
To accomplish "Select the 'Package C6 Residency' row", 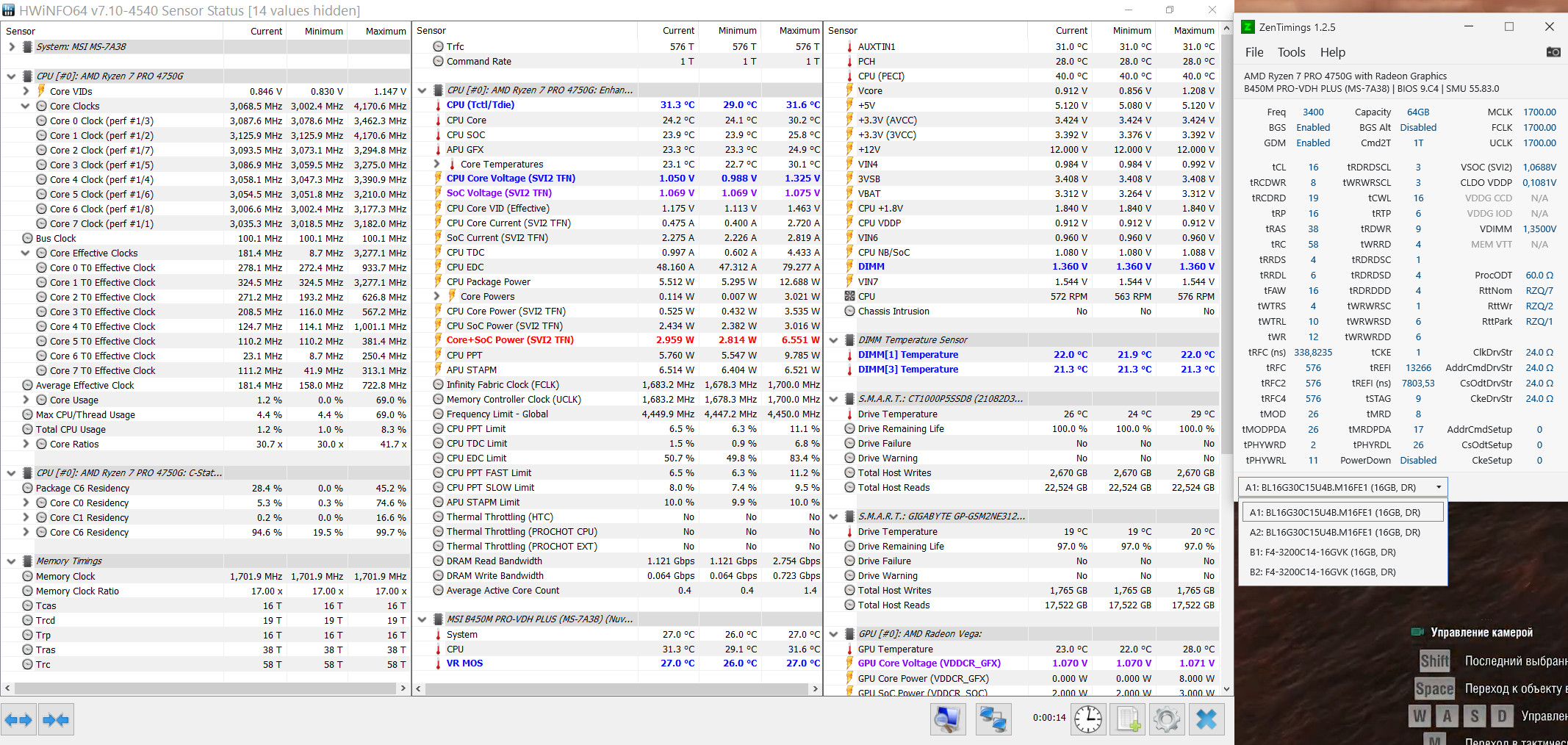I will (206, 488).
